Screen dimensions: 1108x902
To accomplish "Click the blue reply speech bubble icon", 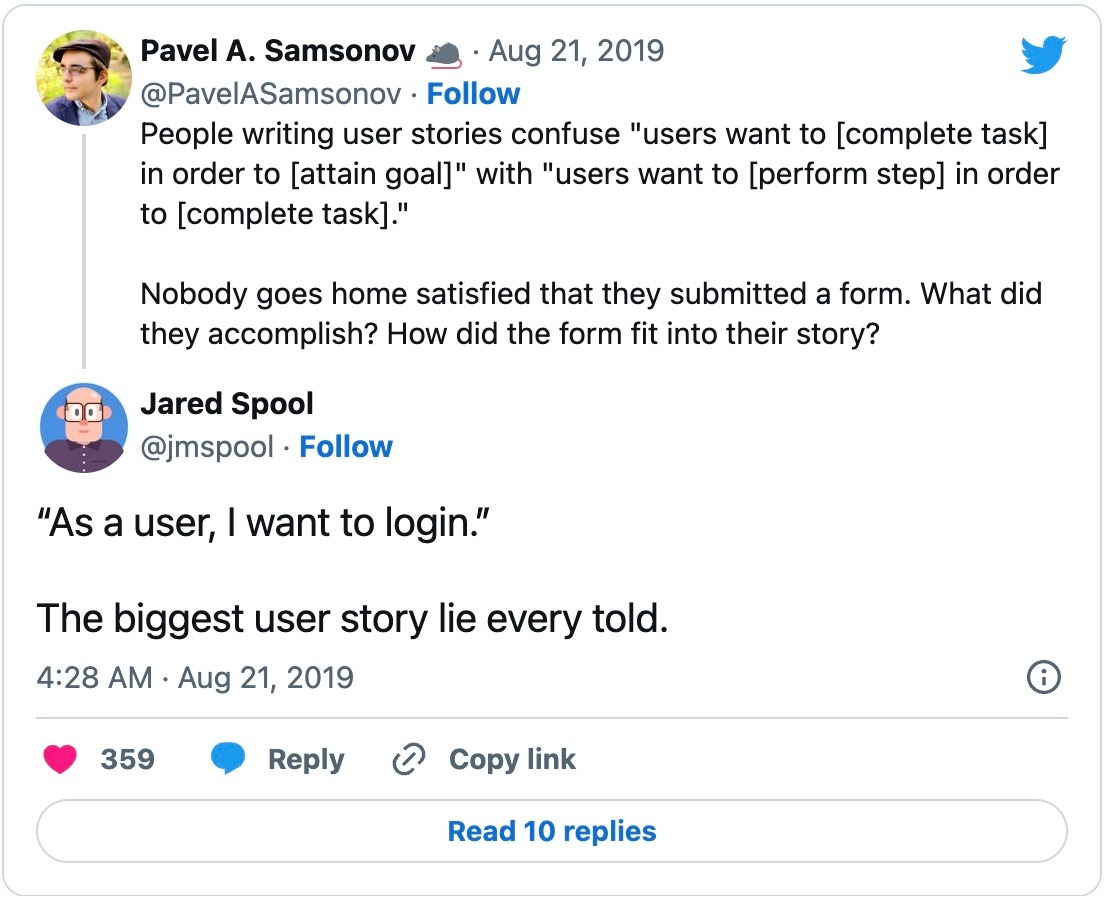I will point(228,760).
